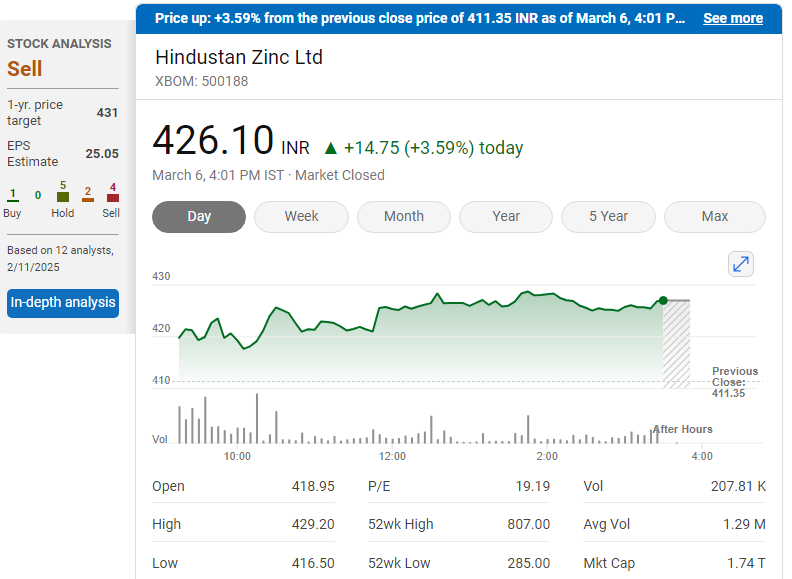Click the olive Hold rating bar
The image size is (792, 579).
[x=63, y=197]
